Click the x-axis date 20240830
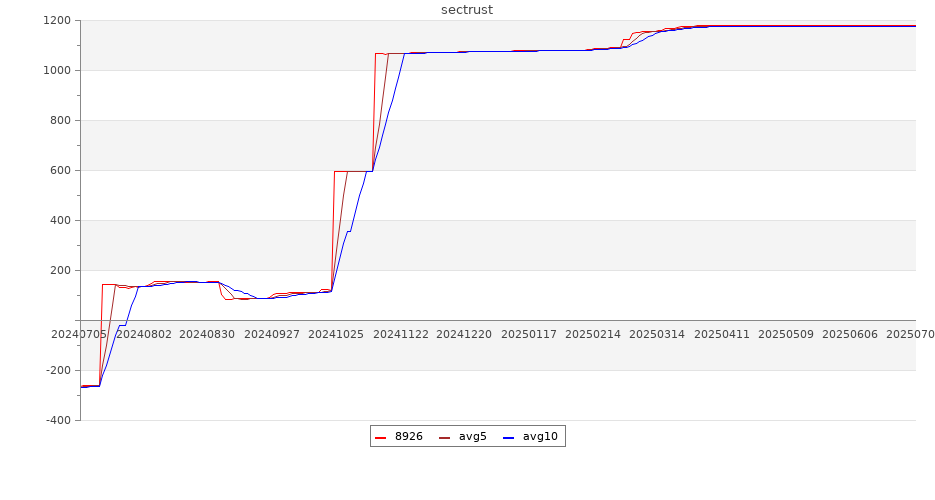 coord(207,334)
